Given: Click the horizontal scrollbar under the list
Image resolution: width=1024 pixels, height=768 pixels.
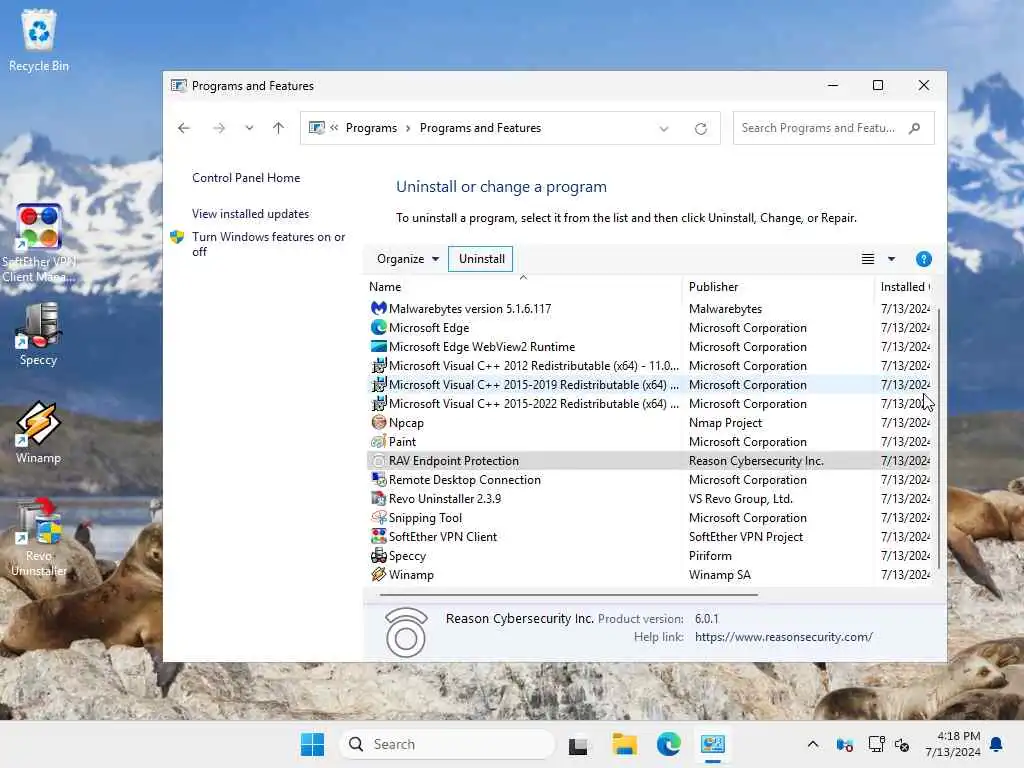Looking at the screenshot, I should (568, 595).
